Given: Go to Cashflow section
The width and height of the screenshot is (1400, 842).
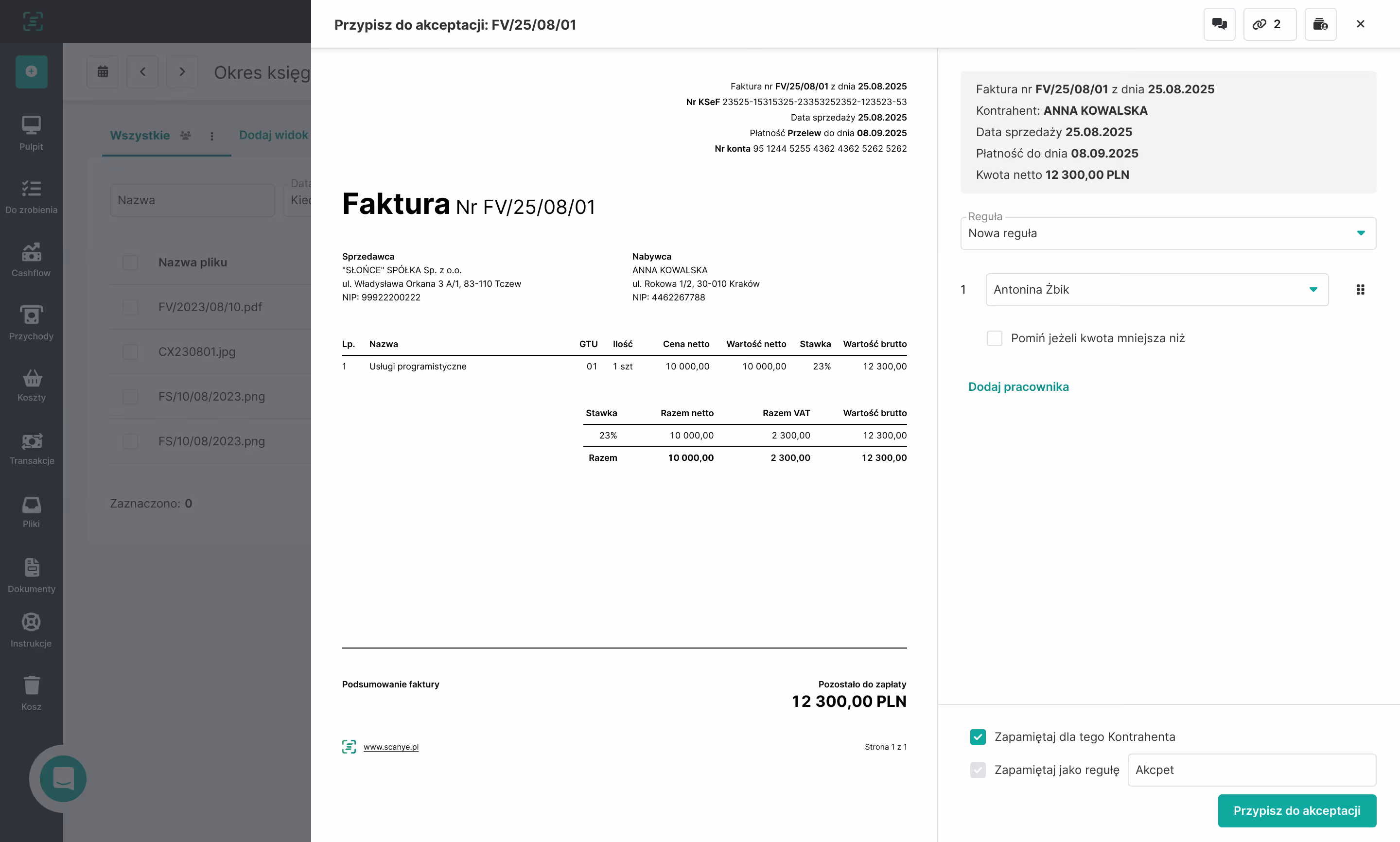Looking at the screenshot, I should 31,260.
